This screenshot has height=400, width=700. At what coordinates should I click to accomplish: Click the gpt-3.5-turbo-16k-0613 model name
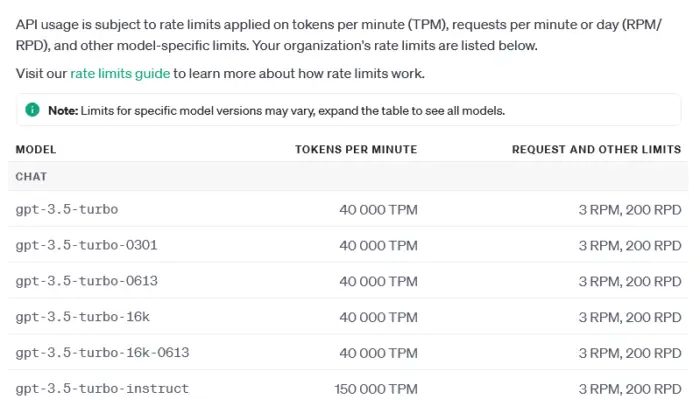(x=103, y=353)
